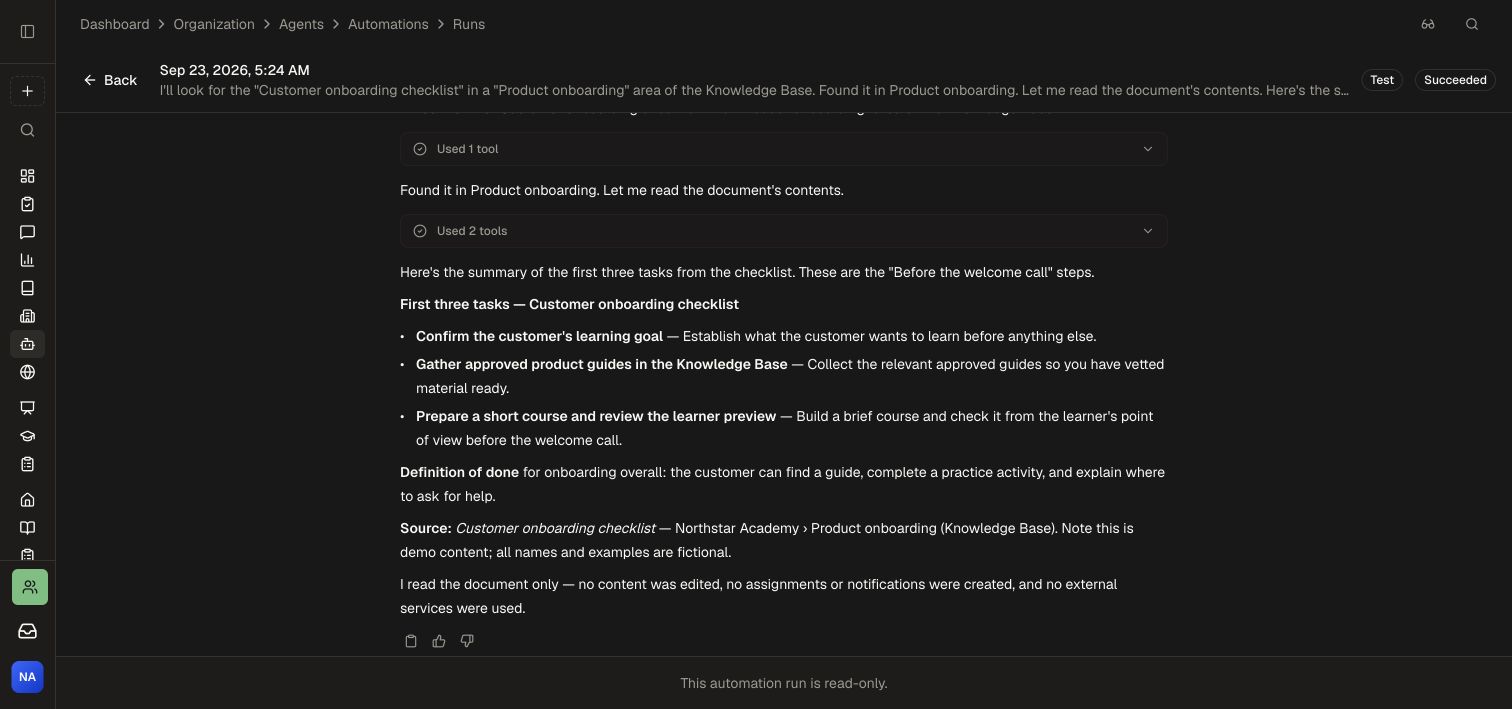Click 'Gather approved product guides in the Knowledge Base'
Viewport: 1512px width, 709px height.
tap(602, 364)
